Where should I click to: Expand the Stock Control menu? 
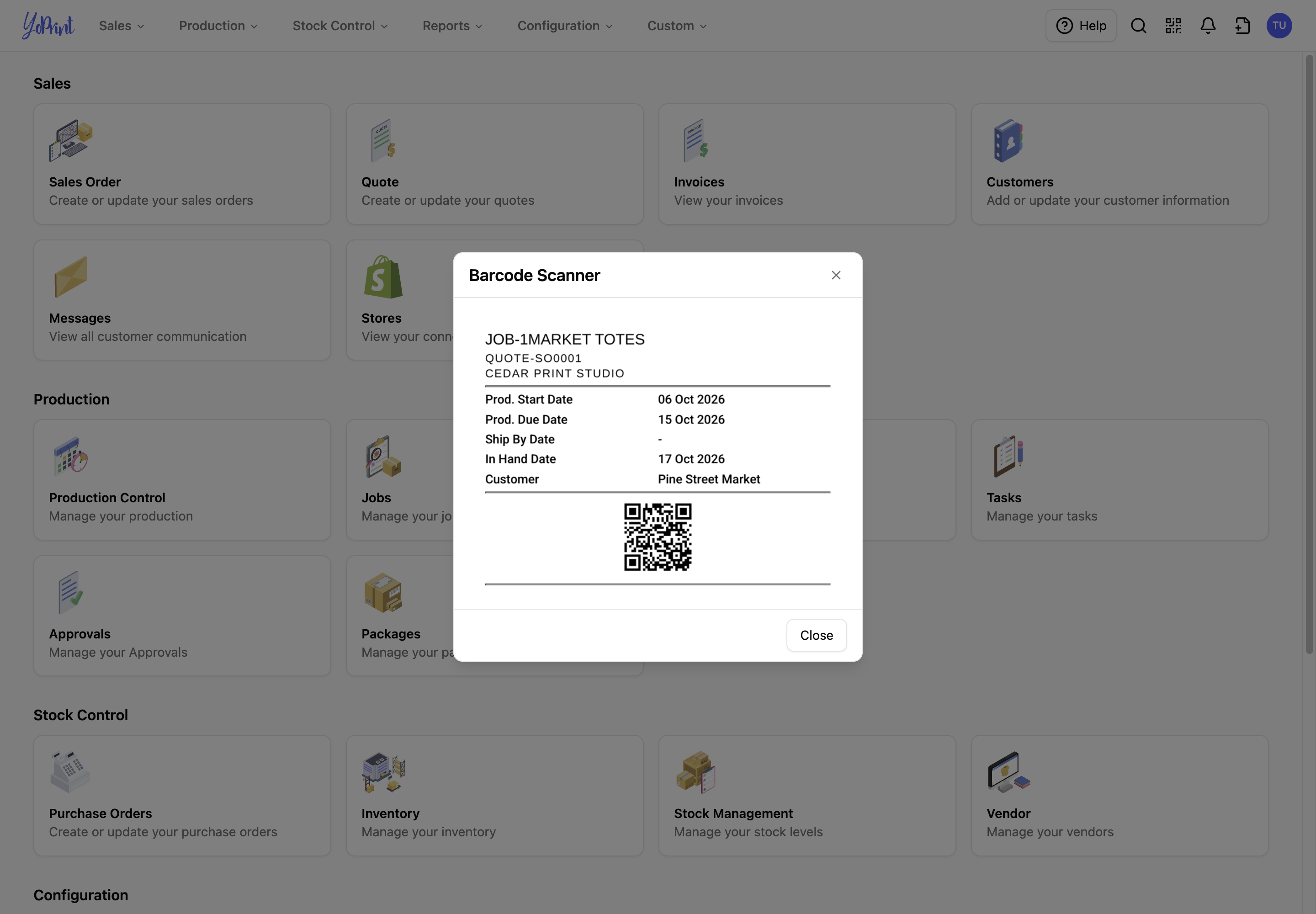pyautogui.click(x=340, y=26)
